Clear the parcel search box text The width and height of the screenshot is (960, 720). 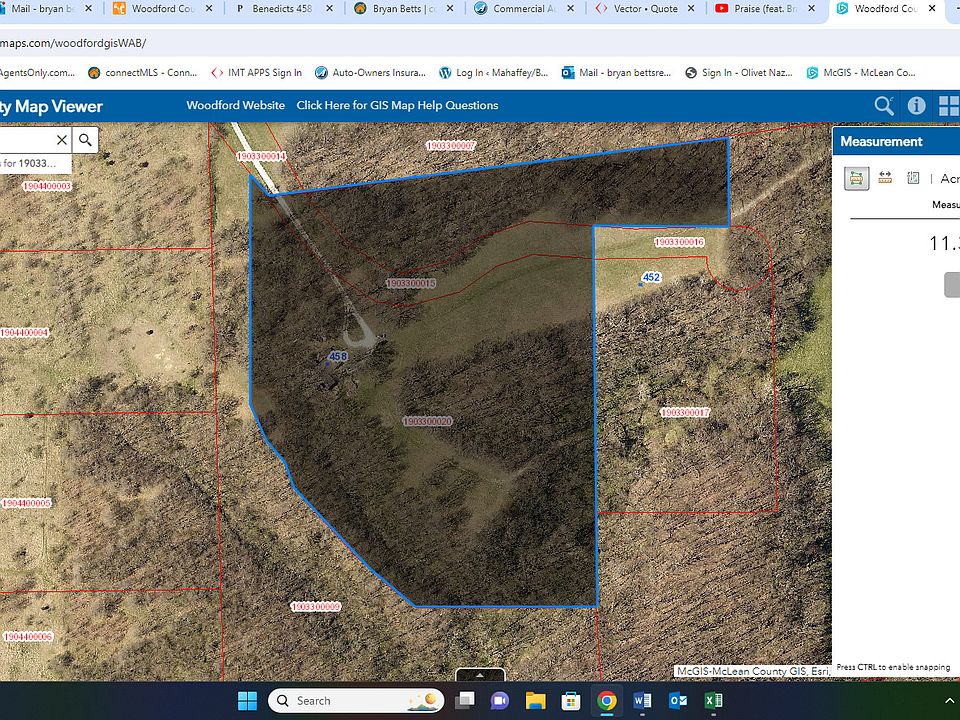[x=61, y=141]
